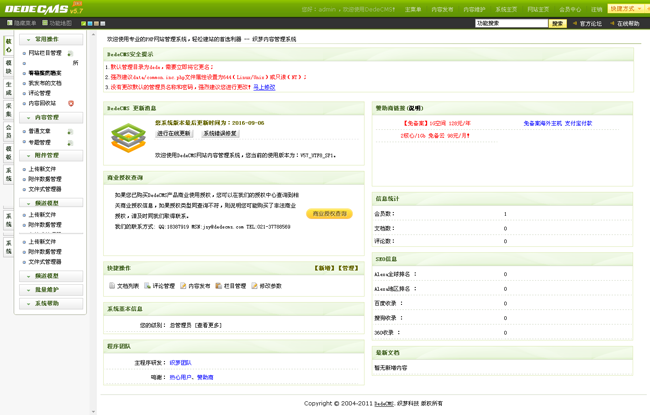Switch to the 模板 vertical tab
The width and height of the screenshot is (650, 415).
tap(9, 153)
